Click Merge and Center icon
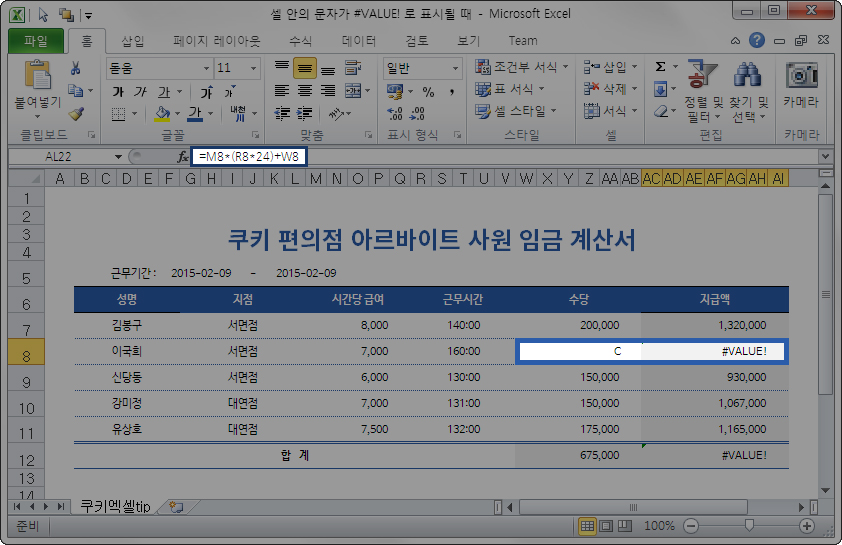842x545 pixels. click(353, 91)
